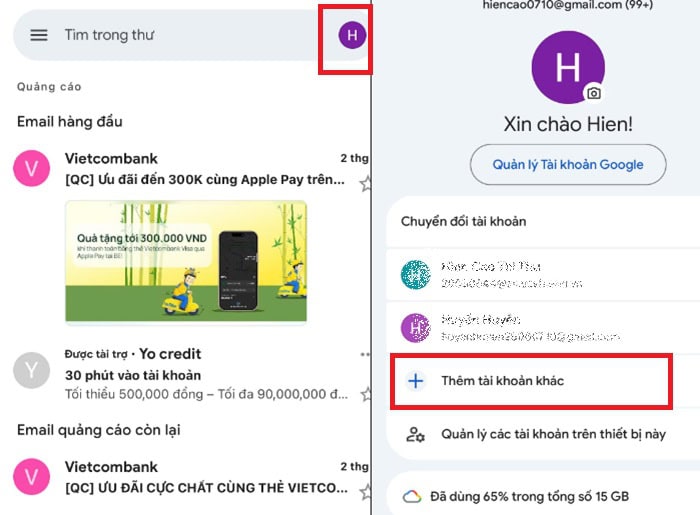Star the Yo credit sponsored email
Image resolution: width=700 pixels, height=515 pixels.
coord(366,394)
